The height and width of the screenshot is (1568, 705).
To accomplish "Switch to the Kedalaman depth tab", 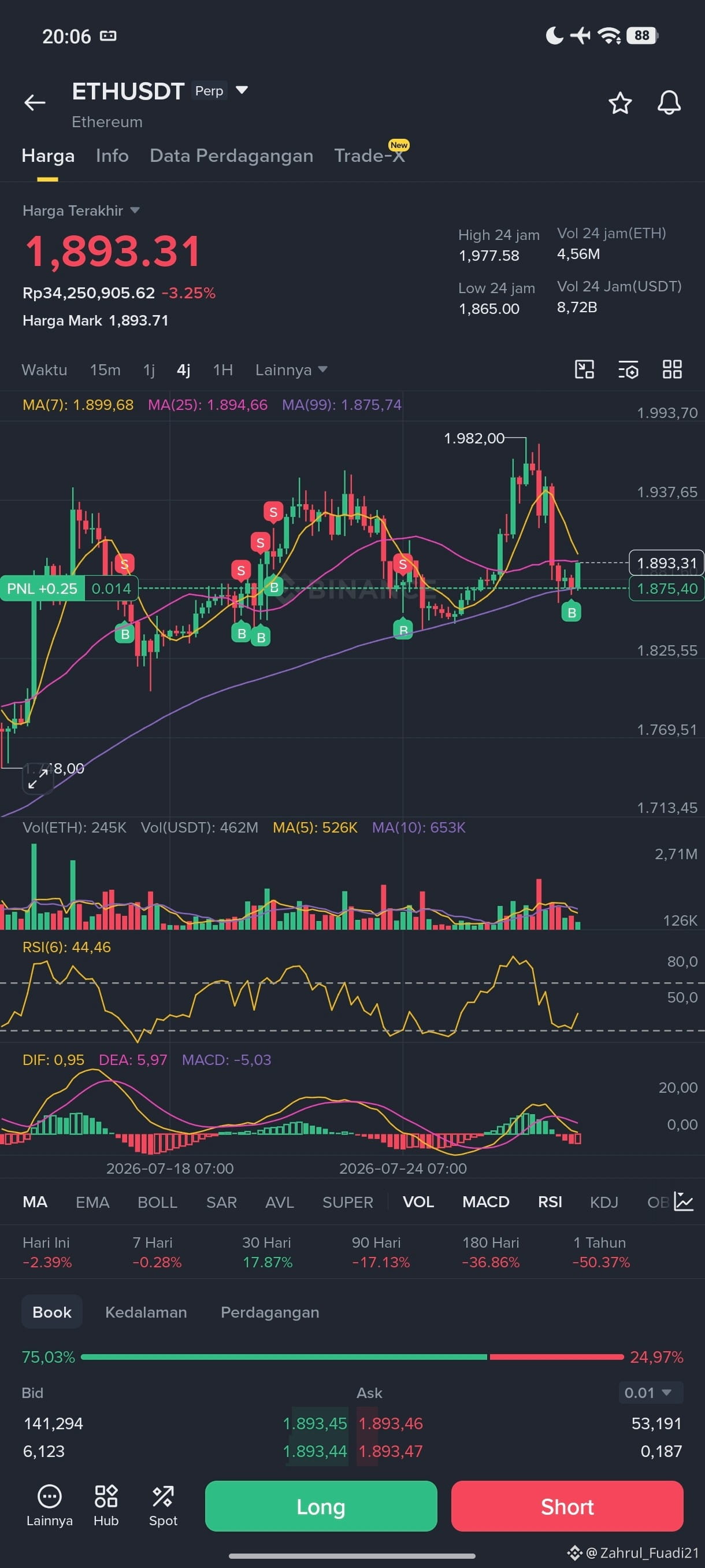I will tap(146, 1312).
